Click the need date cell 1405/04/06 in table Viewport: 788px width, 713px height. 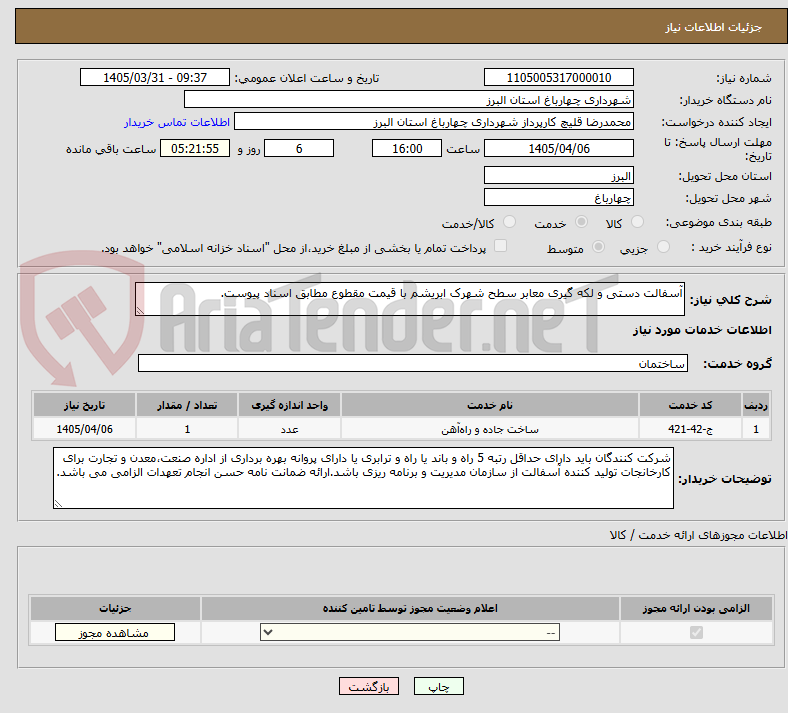click(84, 429)
